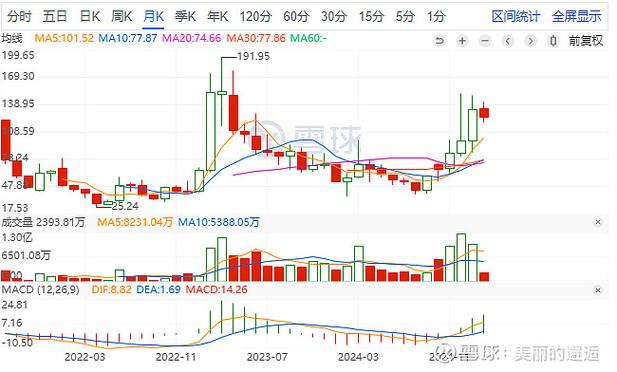The image size is (617, 372).
Task: Click the 24.81 MACD axis label
Action: click(15, 305)
